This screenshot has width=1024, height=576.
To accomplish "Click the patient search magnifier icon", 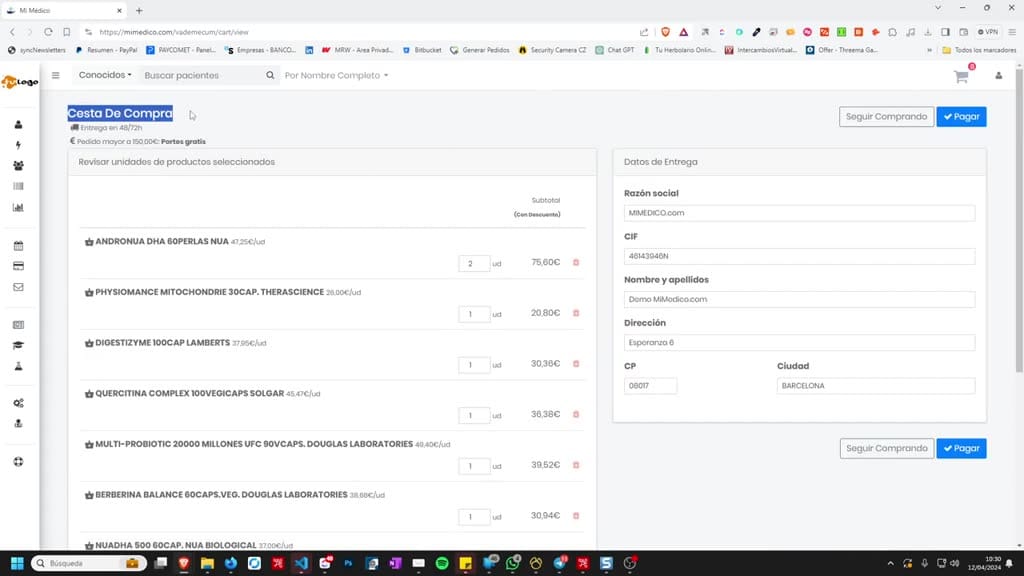I will tap(270, 75).
